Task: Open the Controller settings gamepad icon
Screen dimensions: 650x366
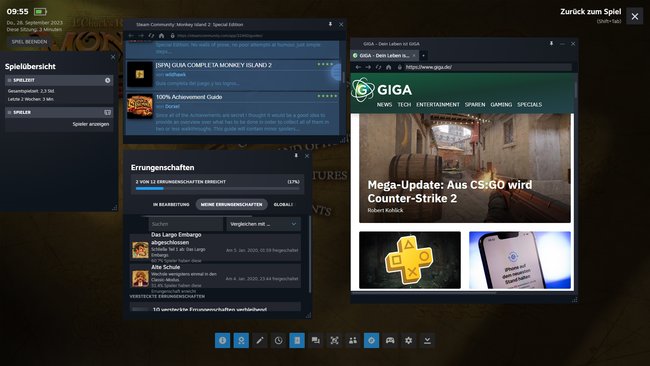Action: coord(390,340)
